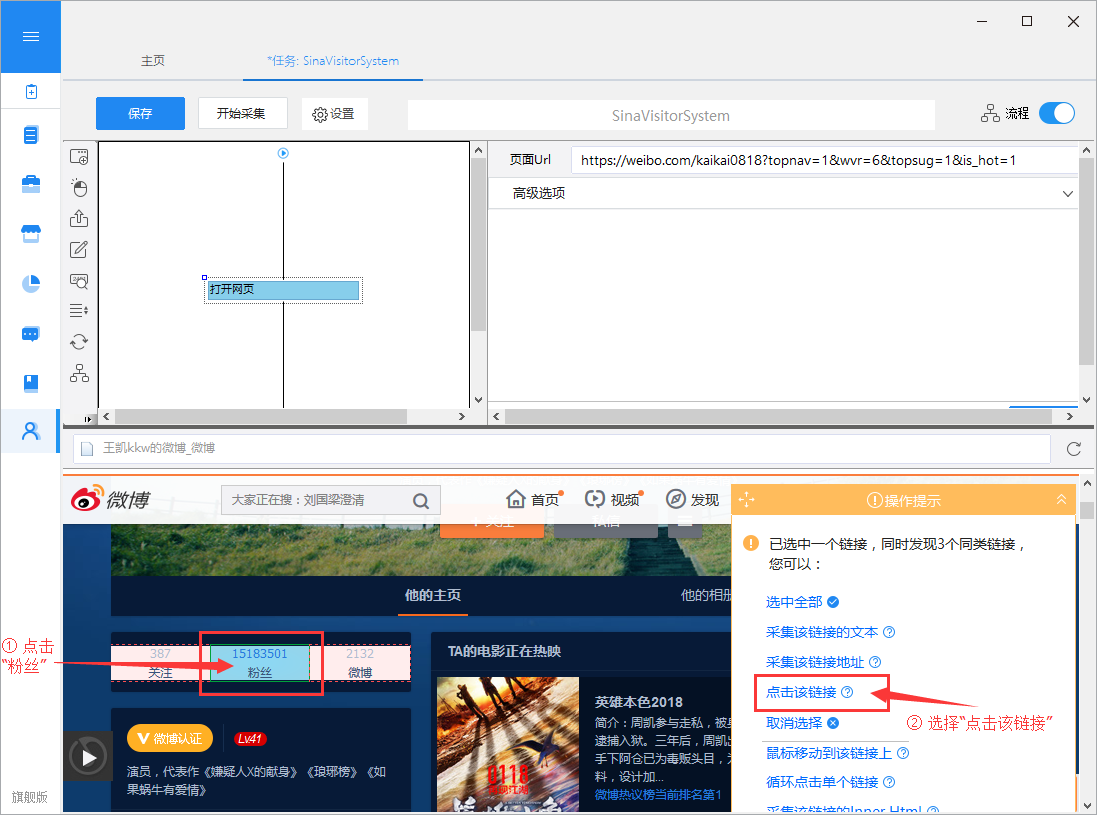Screen dimensions: 1097x815
Task: Select the loop step tool
Action: click(79, 341)
